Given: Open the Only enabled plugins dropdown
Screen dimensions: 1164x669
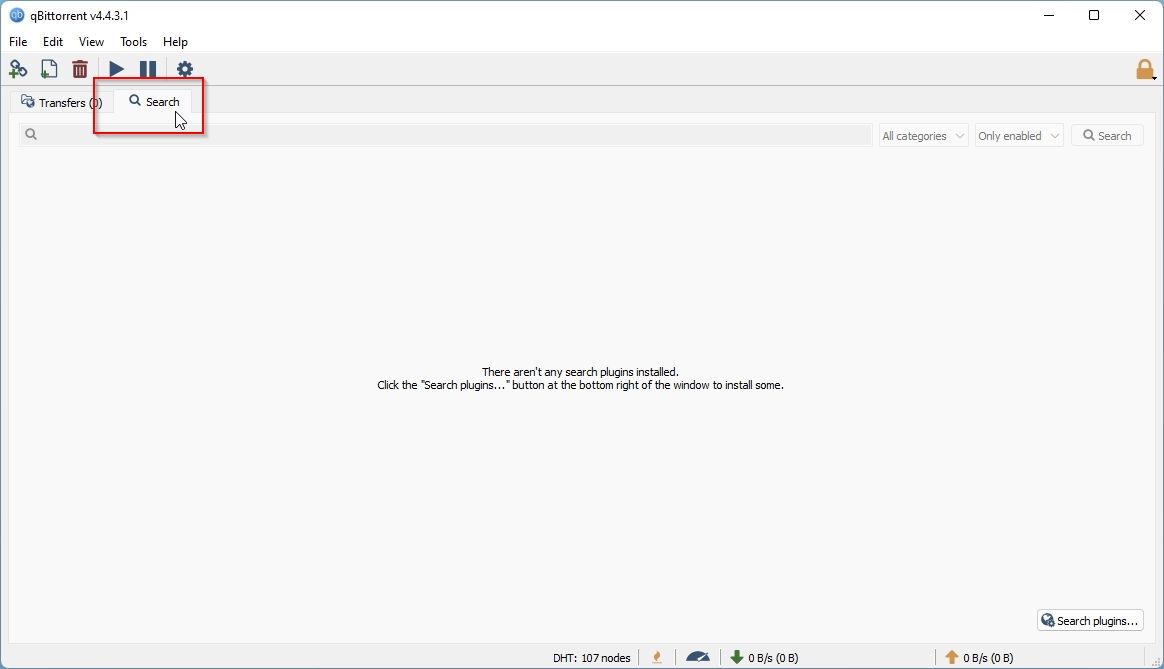Looking at the screenshot, I should (1017, 135).
